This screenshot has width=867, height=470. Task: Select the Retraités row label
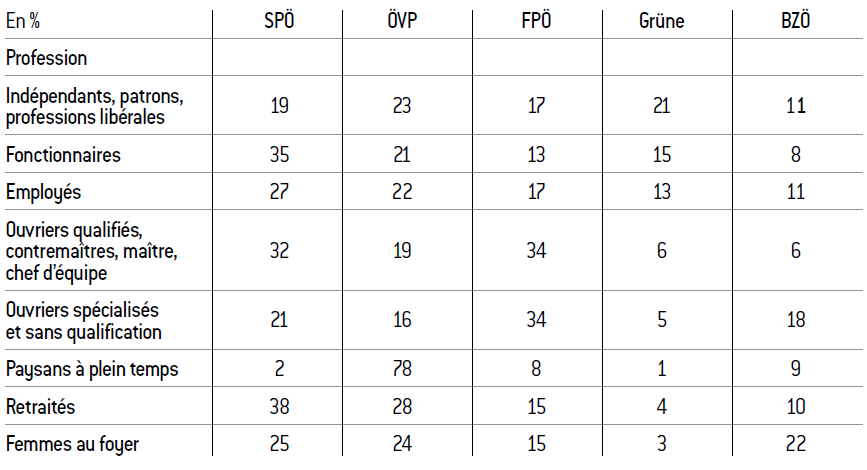pyautogui.click(x=41, y=407)
